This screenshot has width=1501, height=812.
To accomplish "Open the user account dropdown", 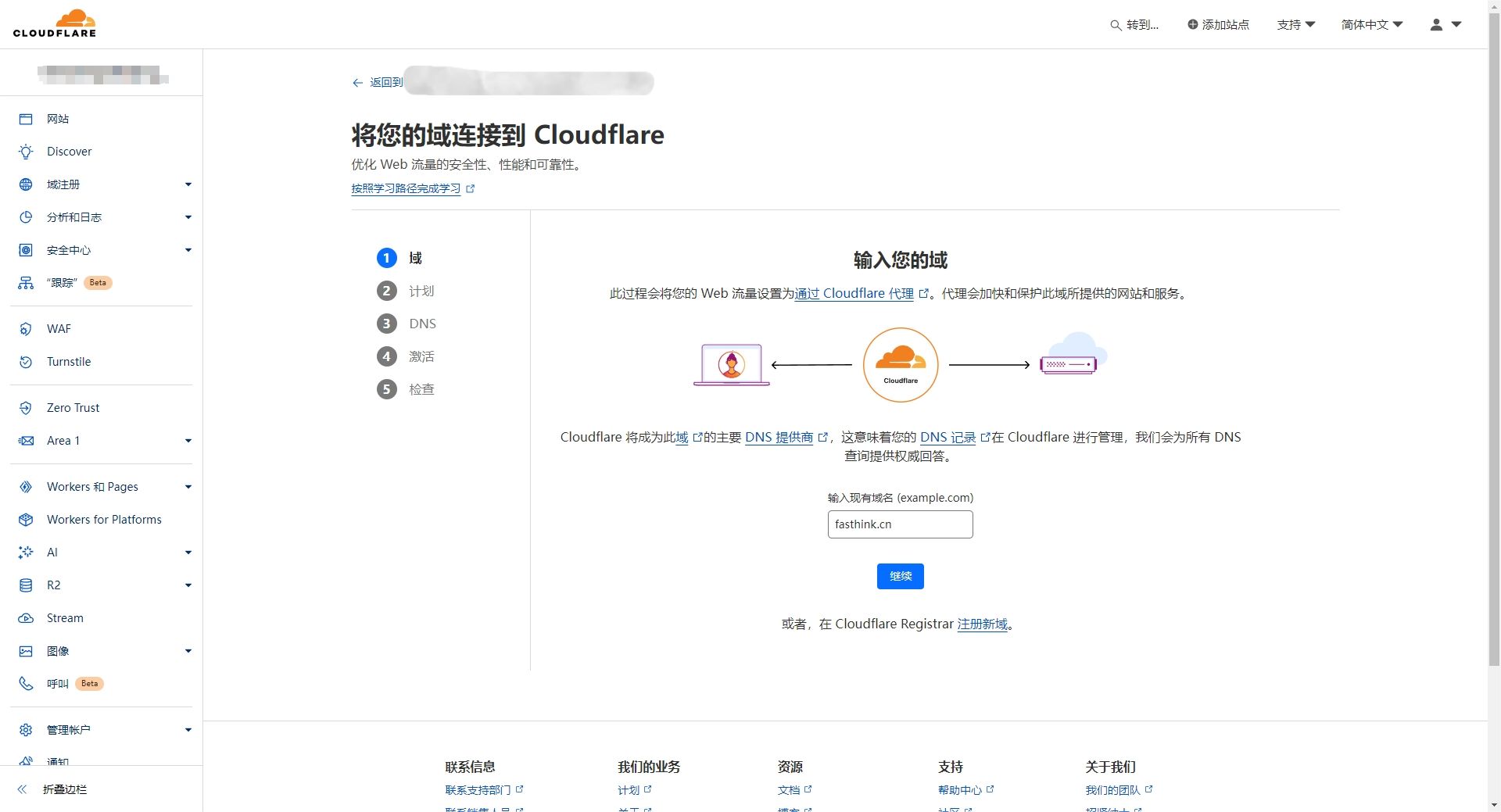I will click(x=1445, y=24).
